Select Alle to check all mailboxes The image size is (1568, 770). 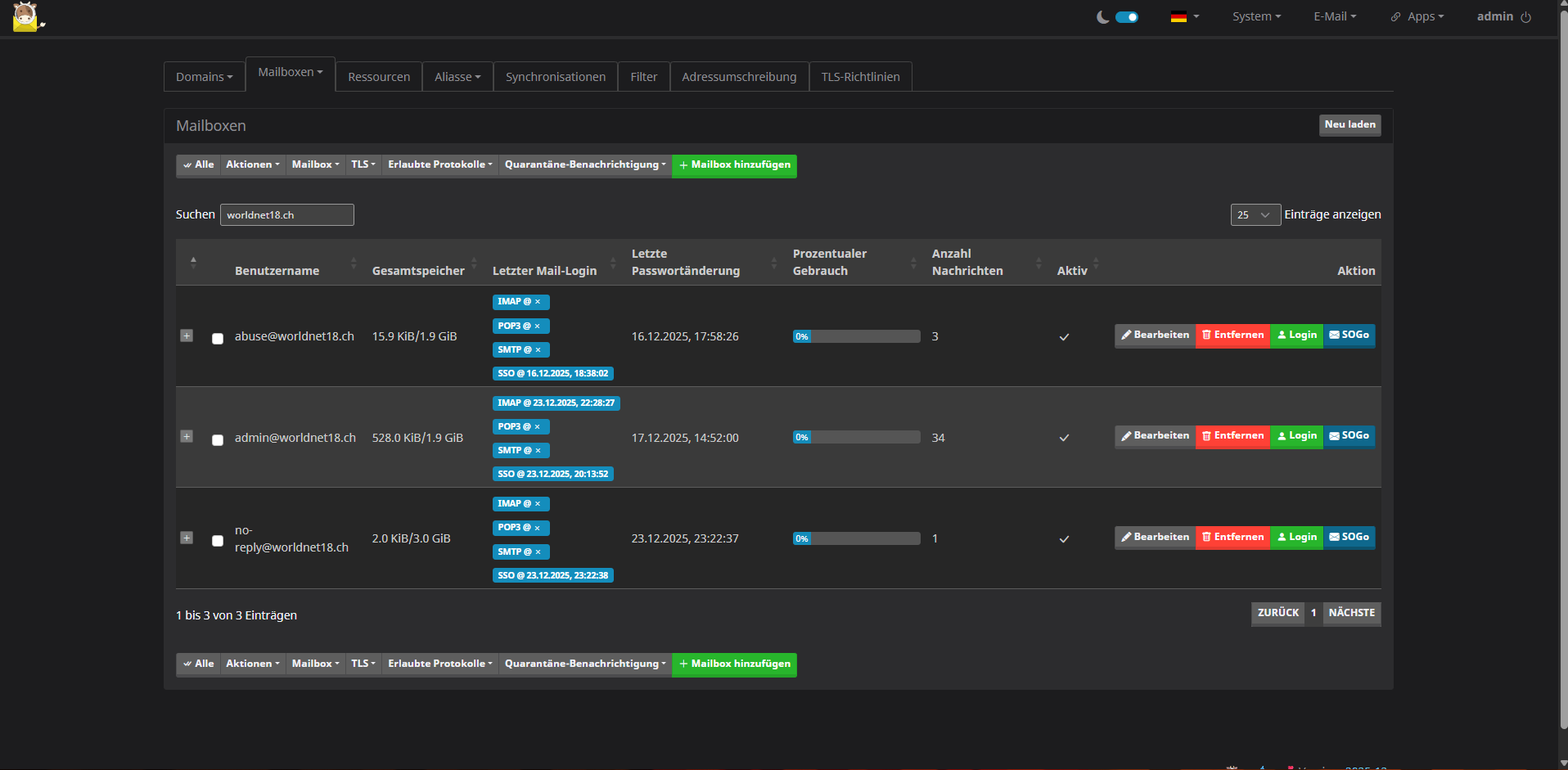(198, 164)
